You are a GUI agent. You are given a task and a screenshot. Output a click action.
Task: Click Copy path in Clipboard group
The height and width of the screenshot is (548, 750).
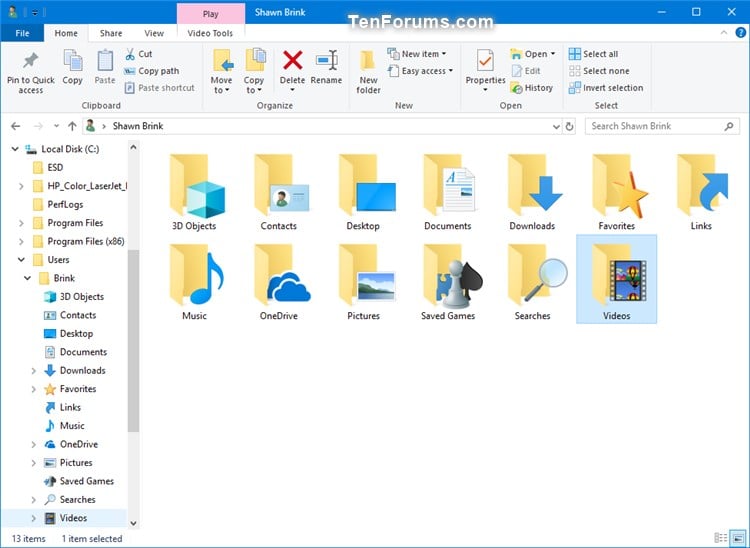(152, 71)
